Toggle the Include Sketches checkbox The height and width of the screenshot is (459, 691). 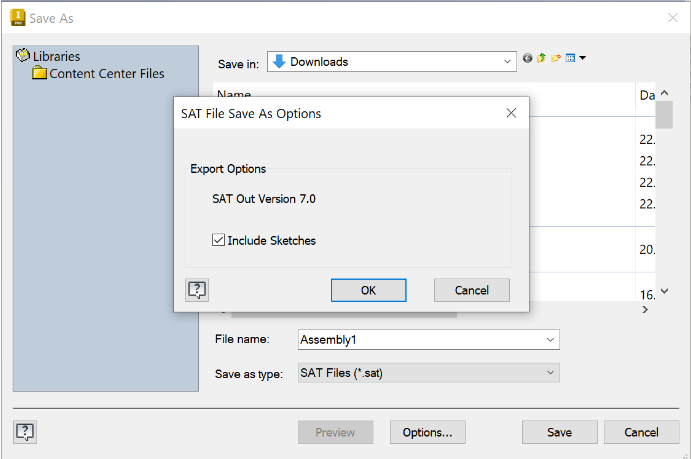pyautogui.click(x=218, y=240)
